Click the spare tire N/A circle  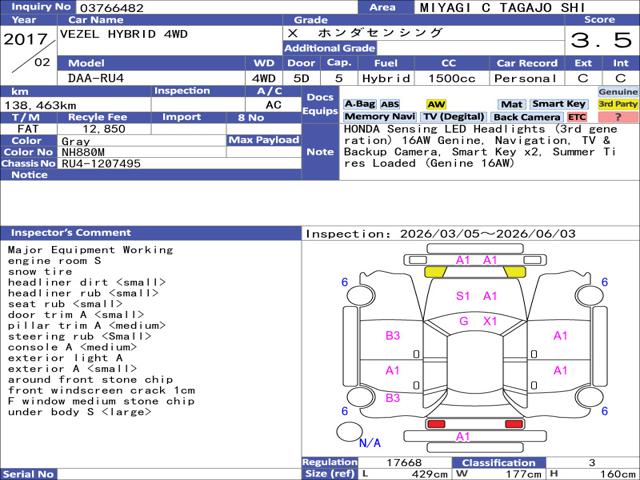(349, 432)
